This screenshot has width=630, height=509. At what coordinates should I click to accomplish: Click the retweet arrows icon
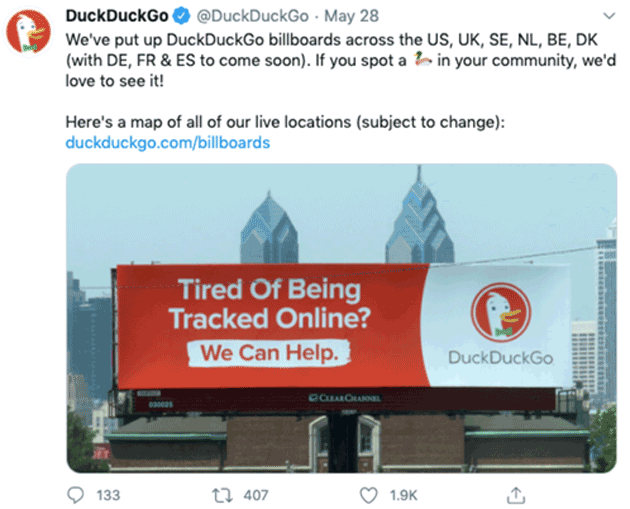[222, 495]
